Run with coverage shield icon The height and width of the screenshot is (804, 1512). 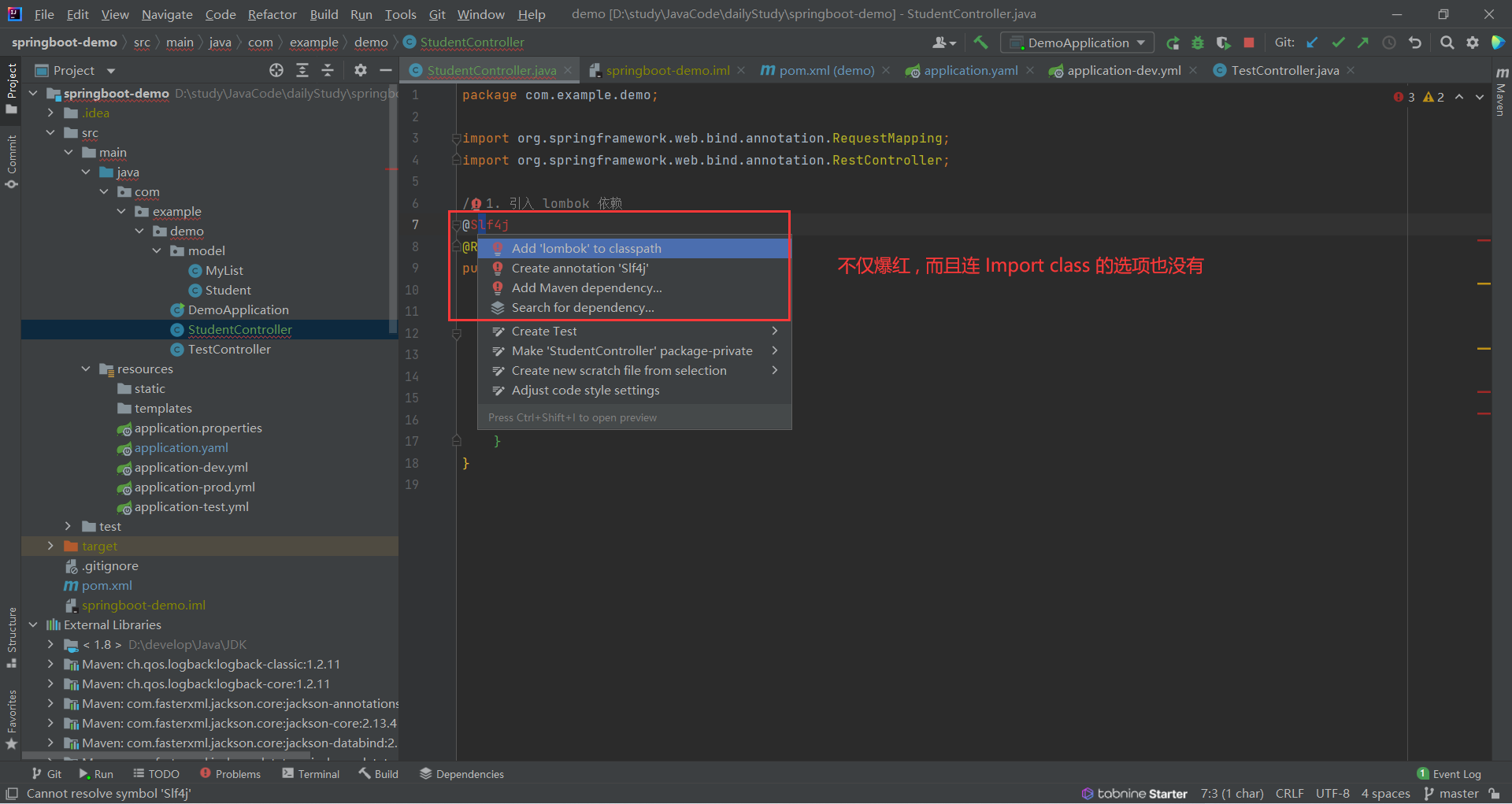coord(1223,43)
